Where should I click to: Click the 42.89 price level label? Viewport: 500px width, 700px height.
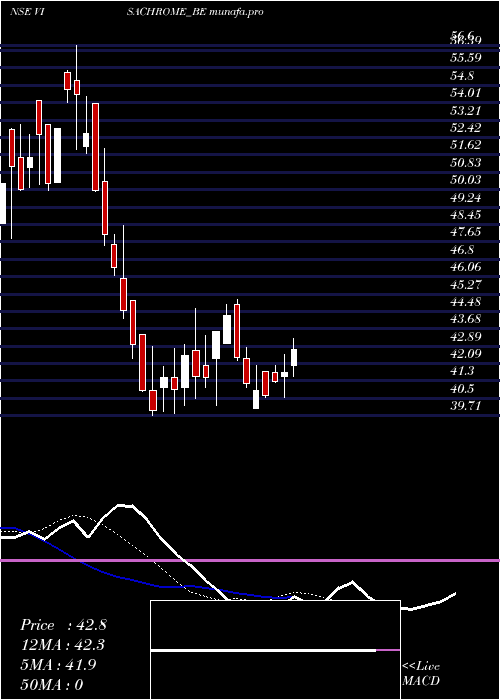click(x=466, y=337)
